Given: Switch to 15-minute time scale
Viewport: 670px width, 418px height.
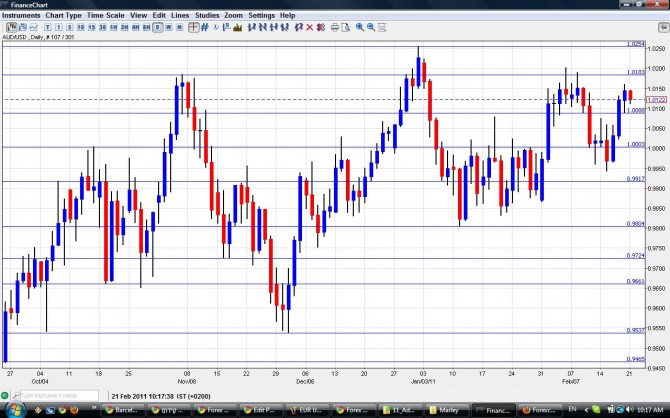Looking at the screenshot, I should 91,27.
